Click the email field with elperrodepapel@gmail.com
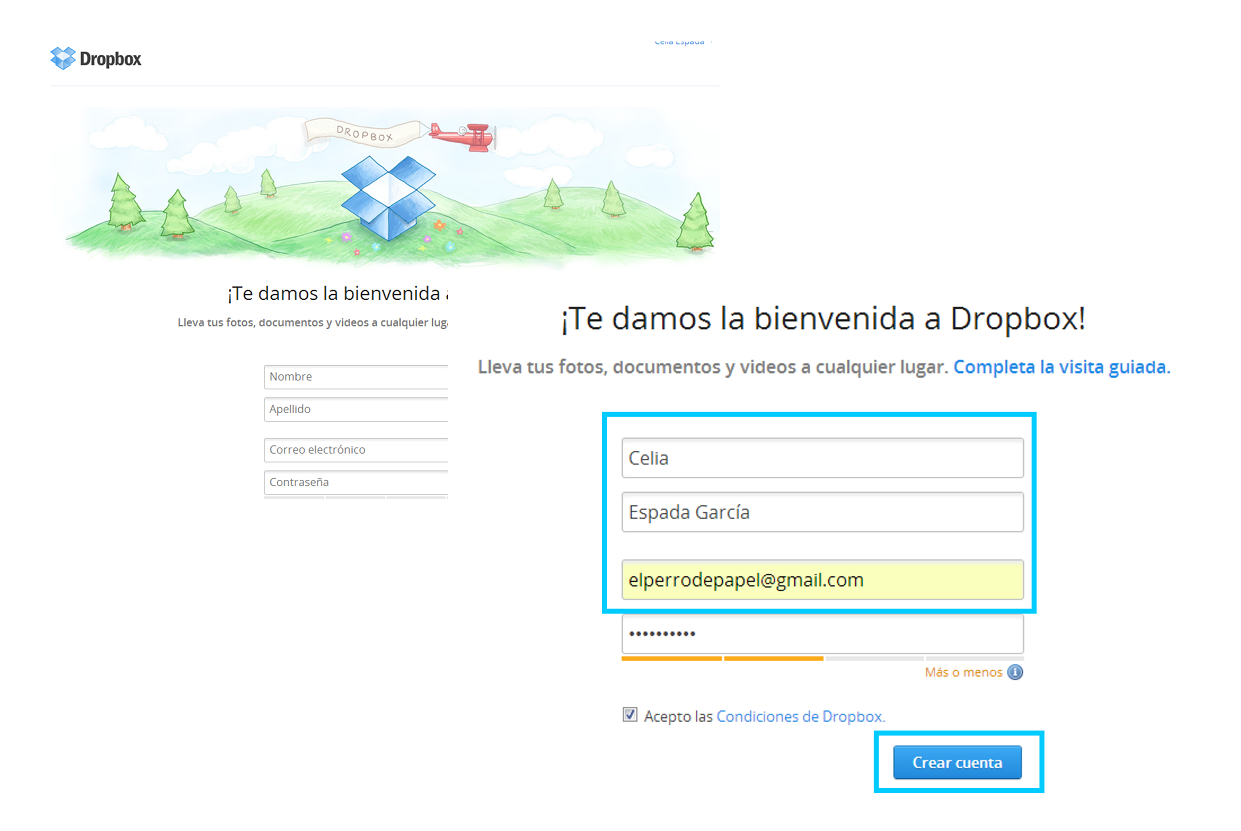 coord(822,580)
